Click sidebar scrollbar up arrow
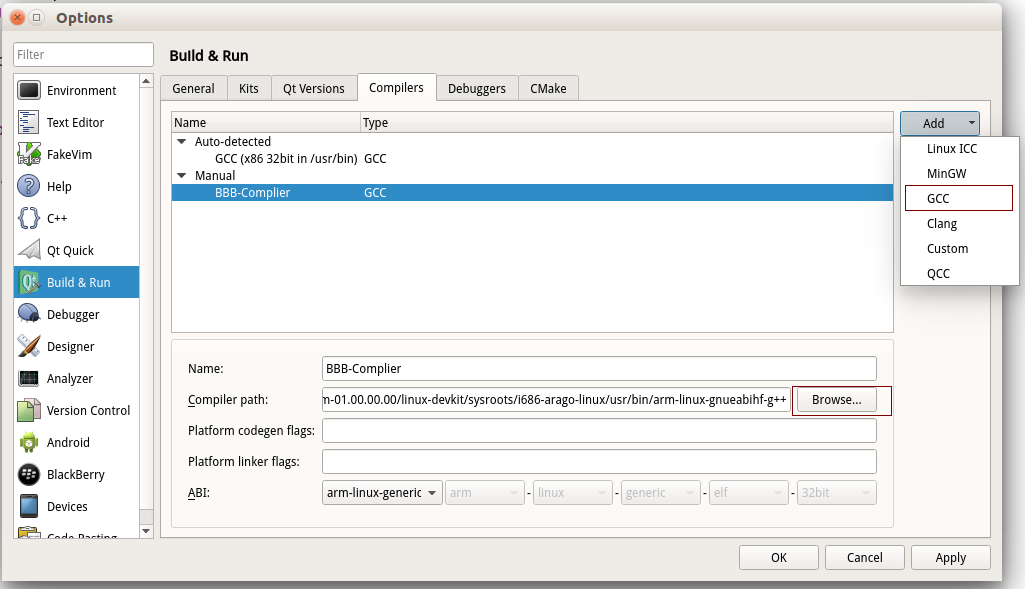Image resolution: width=1025 pixels, height=589 pixels. point(146,81)
